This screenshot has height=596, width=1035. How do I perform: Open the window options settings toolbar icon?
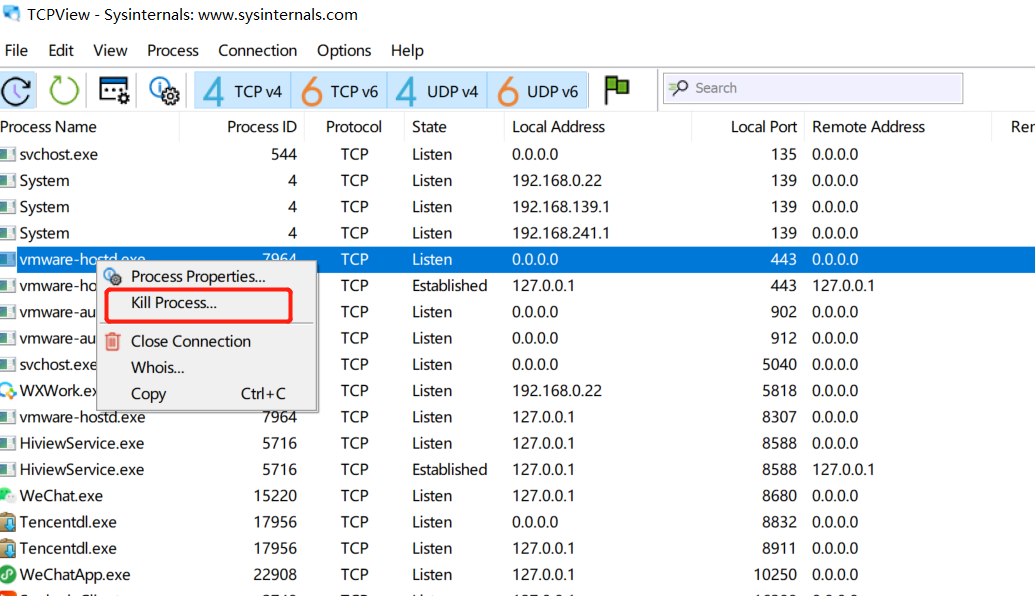click(x=114, y=90)
